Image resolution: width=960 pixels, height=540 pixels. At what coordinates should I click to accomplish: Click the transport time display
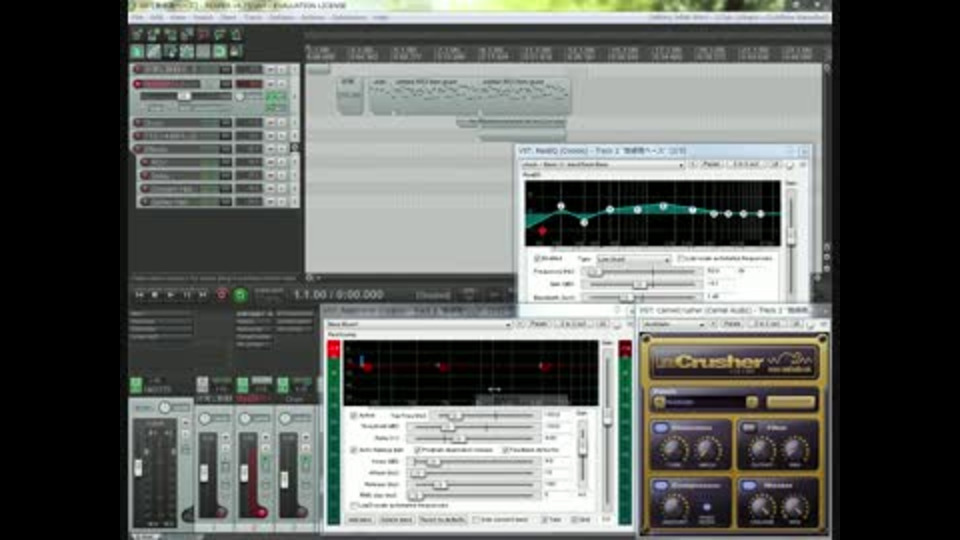pyautogui.click(x=338, y=294)
